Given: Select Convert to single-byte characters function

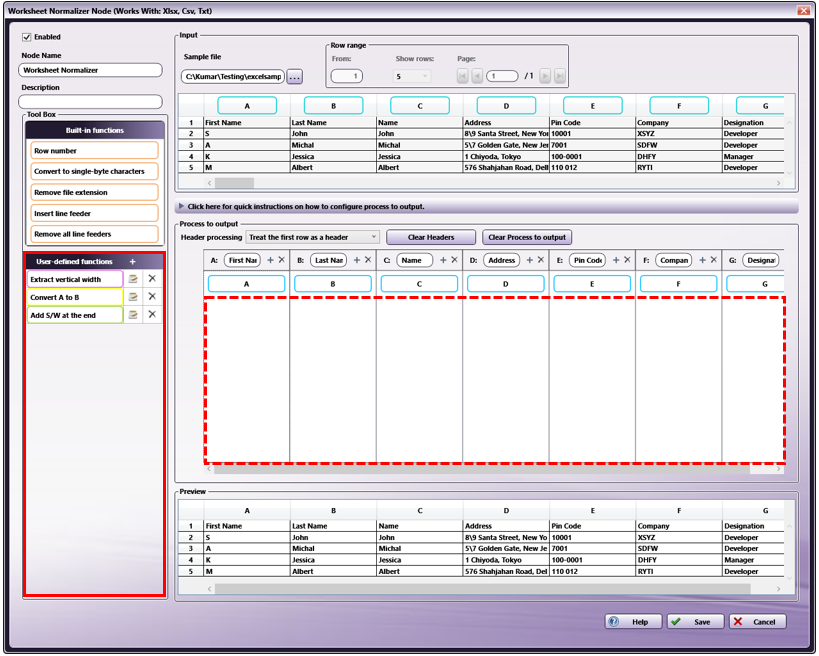Looking at the screenshot, I should pyautogui.click(x=94, y=171).
